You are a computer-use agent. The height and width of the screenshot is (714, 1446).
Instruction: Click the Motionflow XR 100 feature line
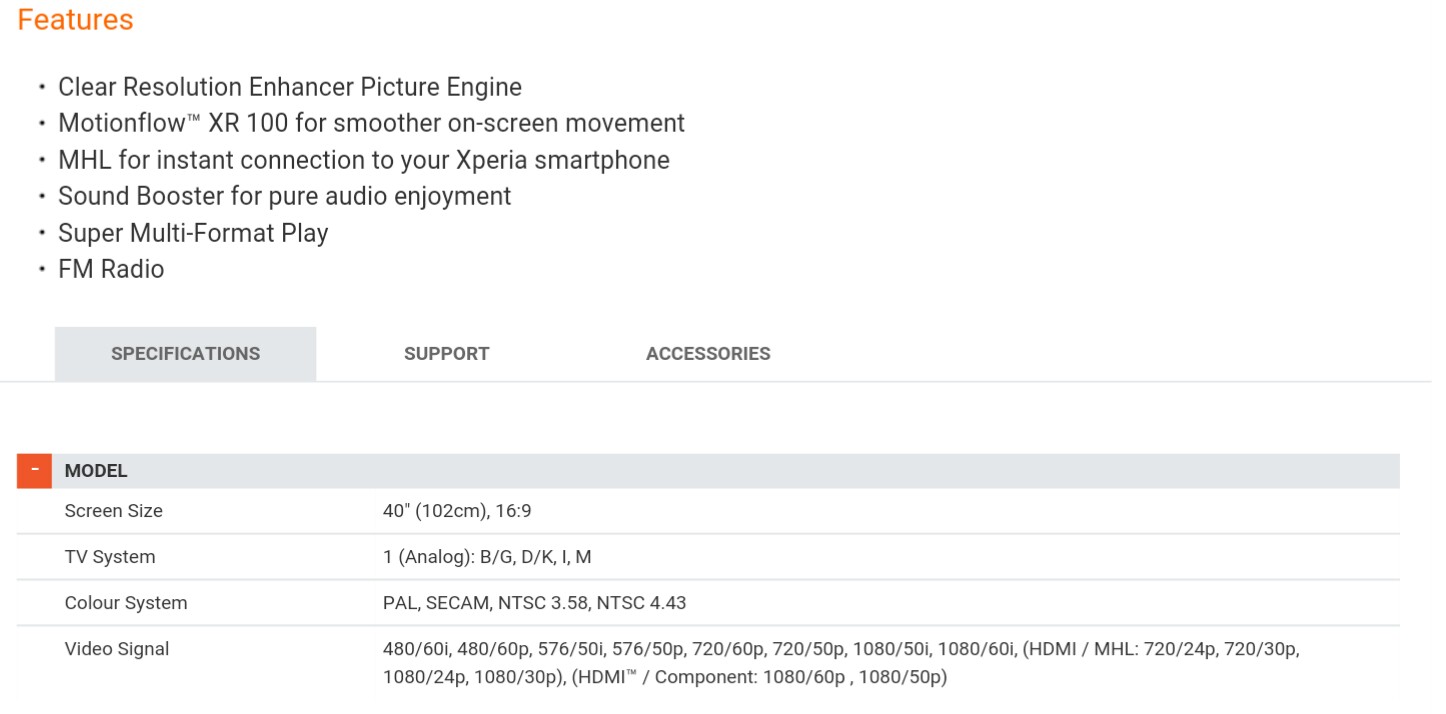coord(371,123)
